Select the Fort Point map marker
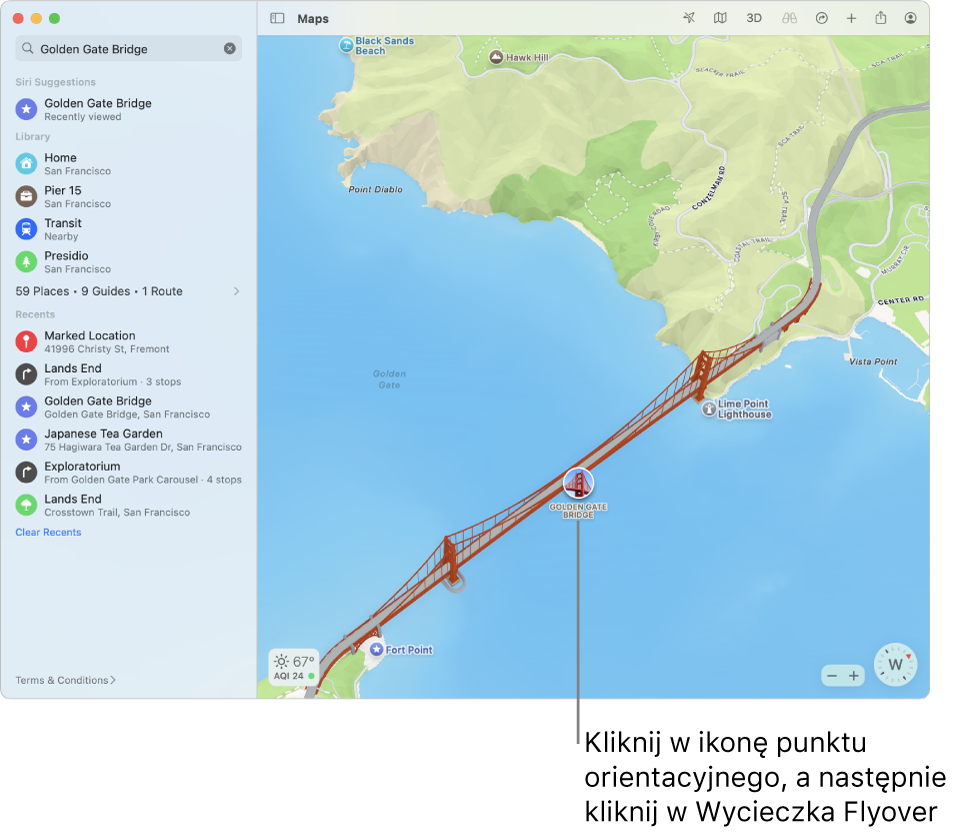Image resolution: width=960 pixels, height=833 pixels. (x=377, y=649)
